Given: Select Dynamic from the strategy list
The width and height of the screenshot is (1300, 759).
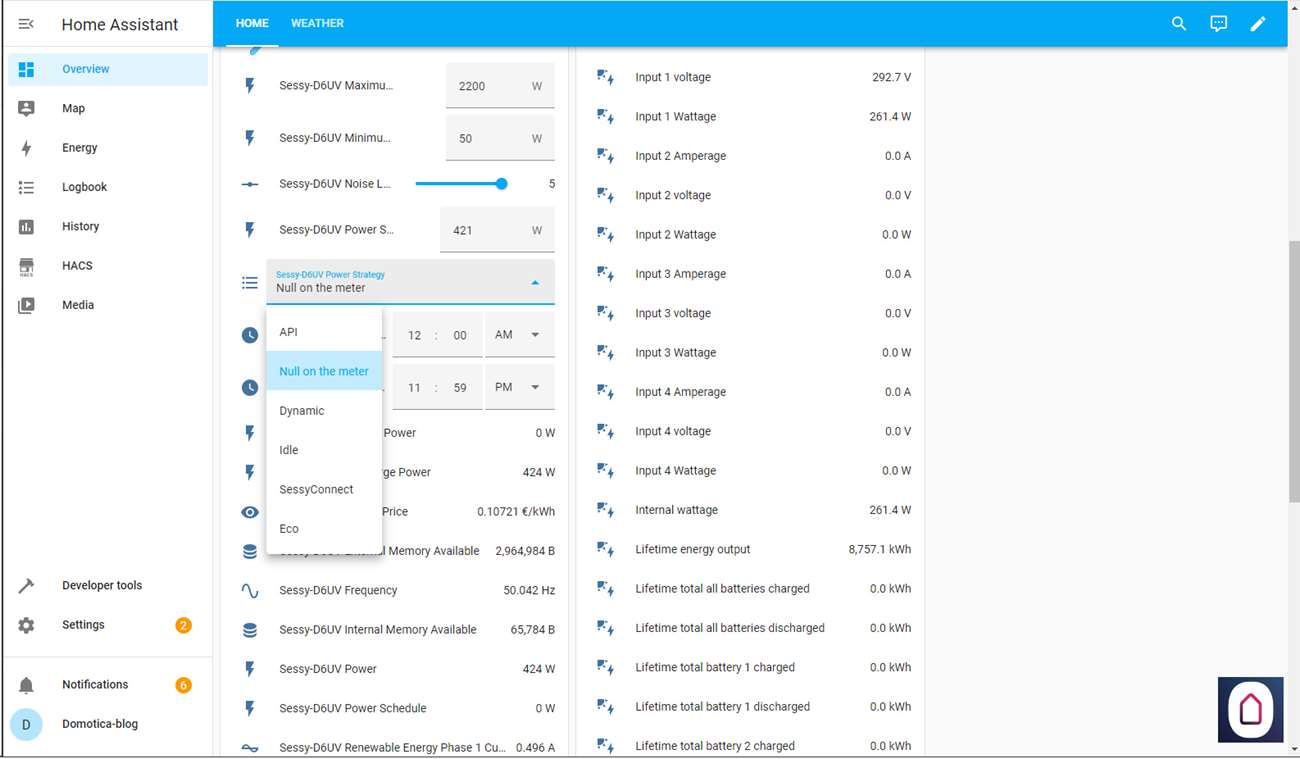Looking at the screenshot, I should 302,411.
